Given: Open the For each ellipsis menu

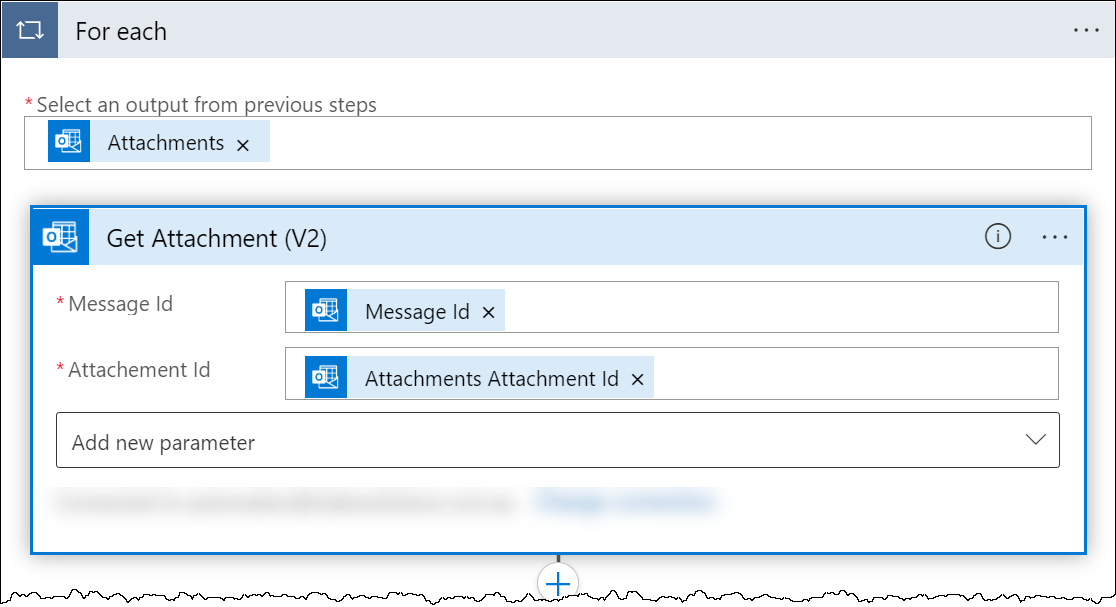Looking at the screenshot, I should [1086, 30].
